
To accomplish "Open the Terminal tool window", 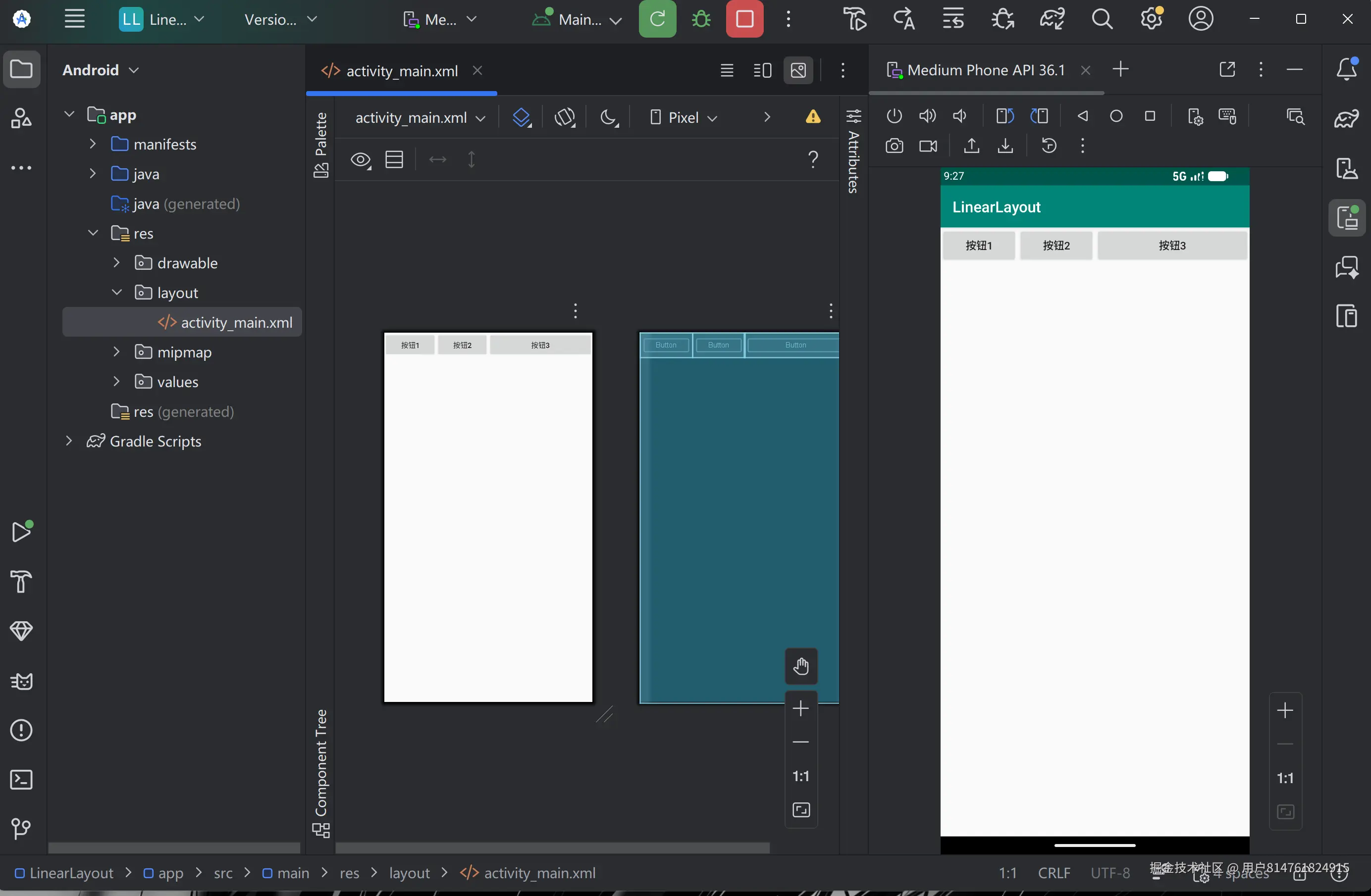I will click(x=21, y=780).
